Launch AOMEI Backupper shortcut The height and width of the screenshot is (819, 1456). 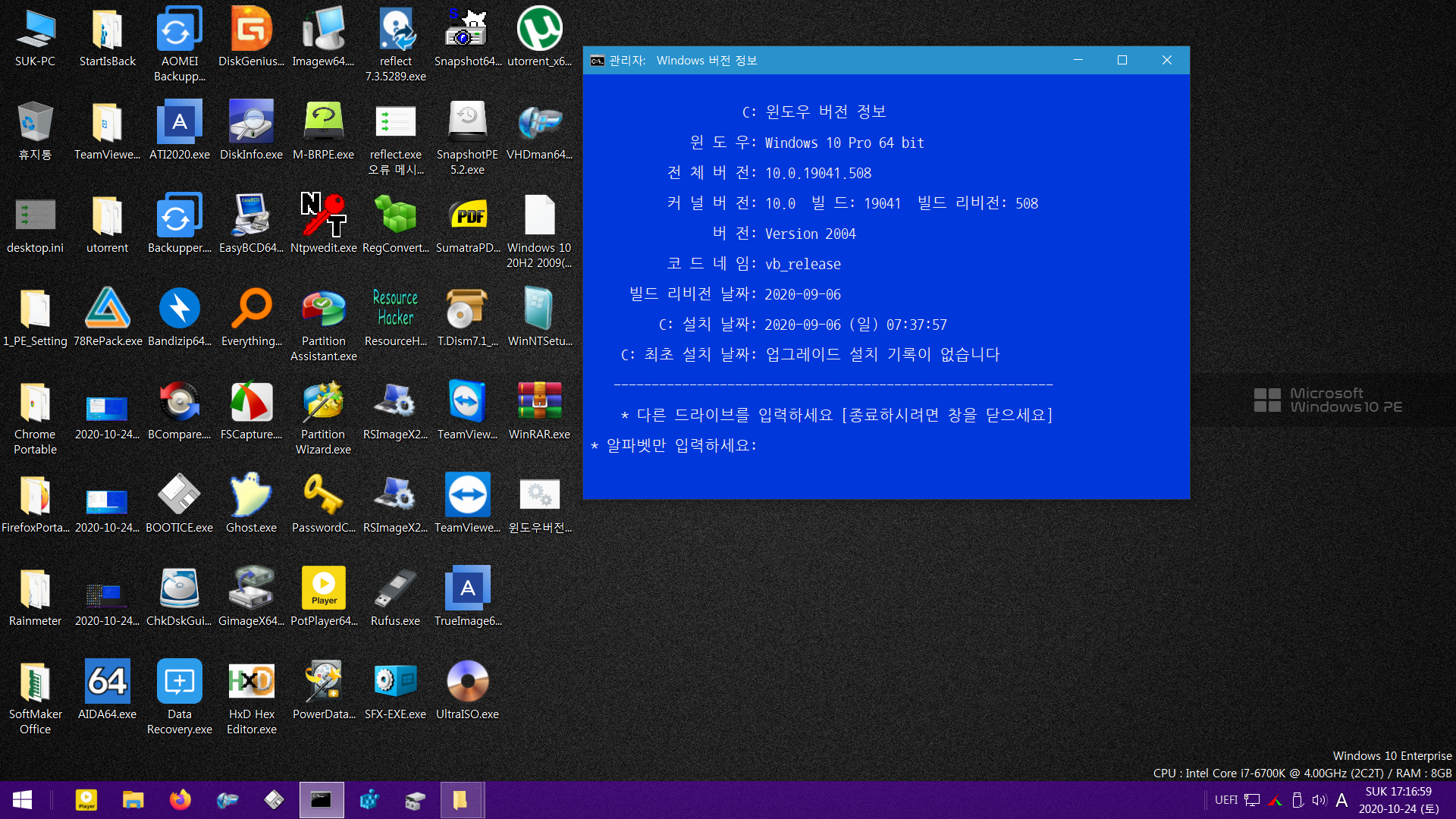click(x=179, y=44)
